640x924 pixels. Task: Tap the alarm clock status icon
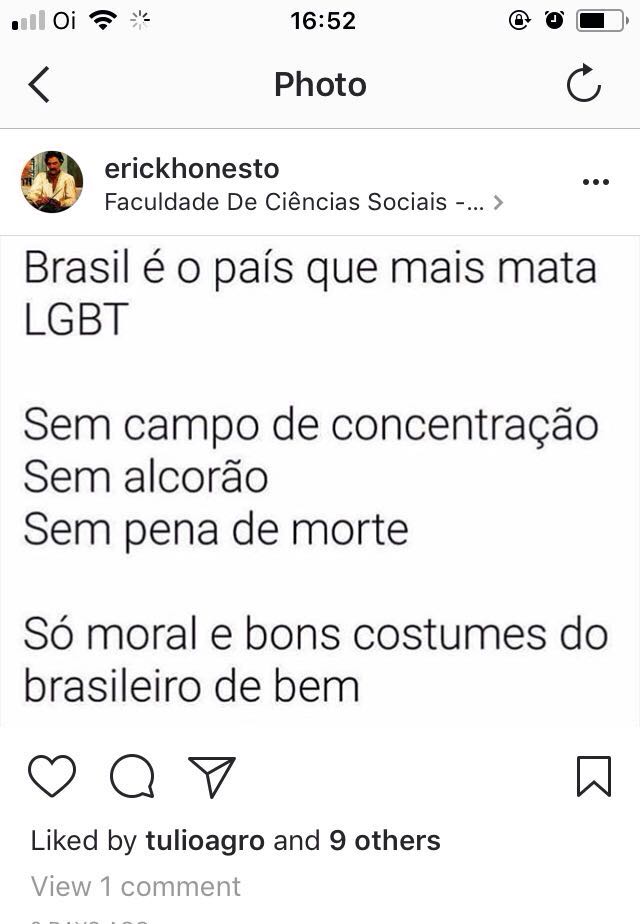[554, 21]
